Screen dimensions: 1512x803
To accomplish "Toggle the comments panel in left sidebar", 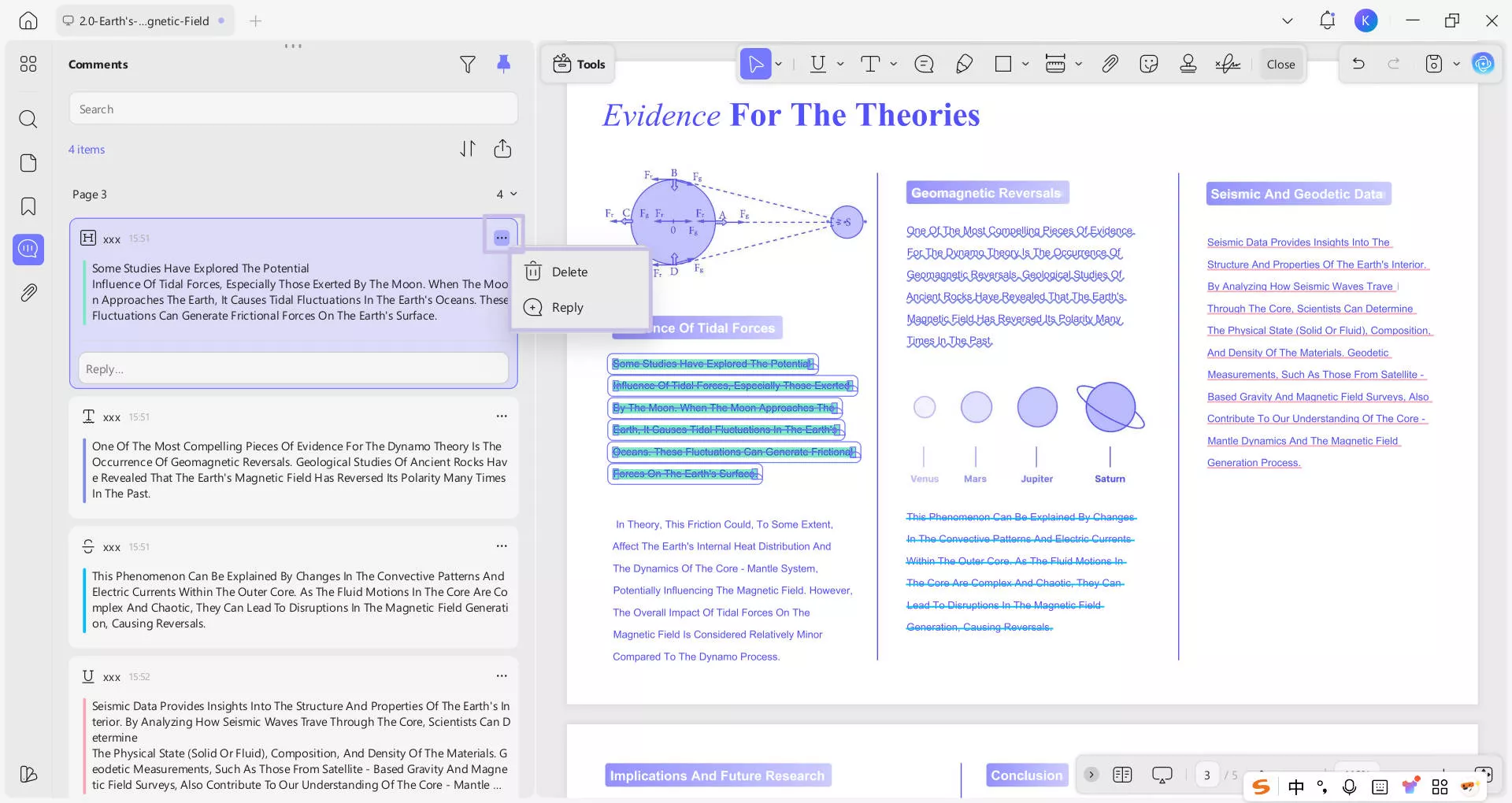I will pos(28,250).
